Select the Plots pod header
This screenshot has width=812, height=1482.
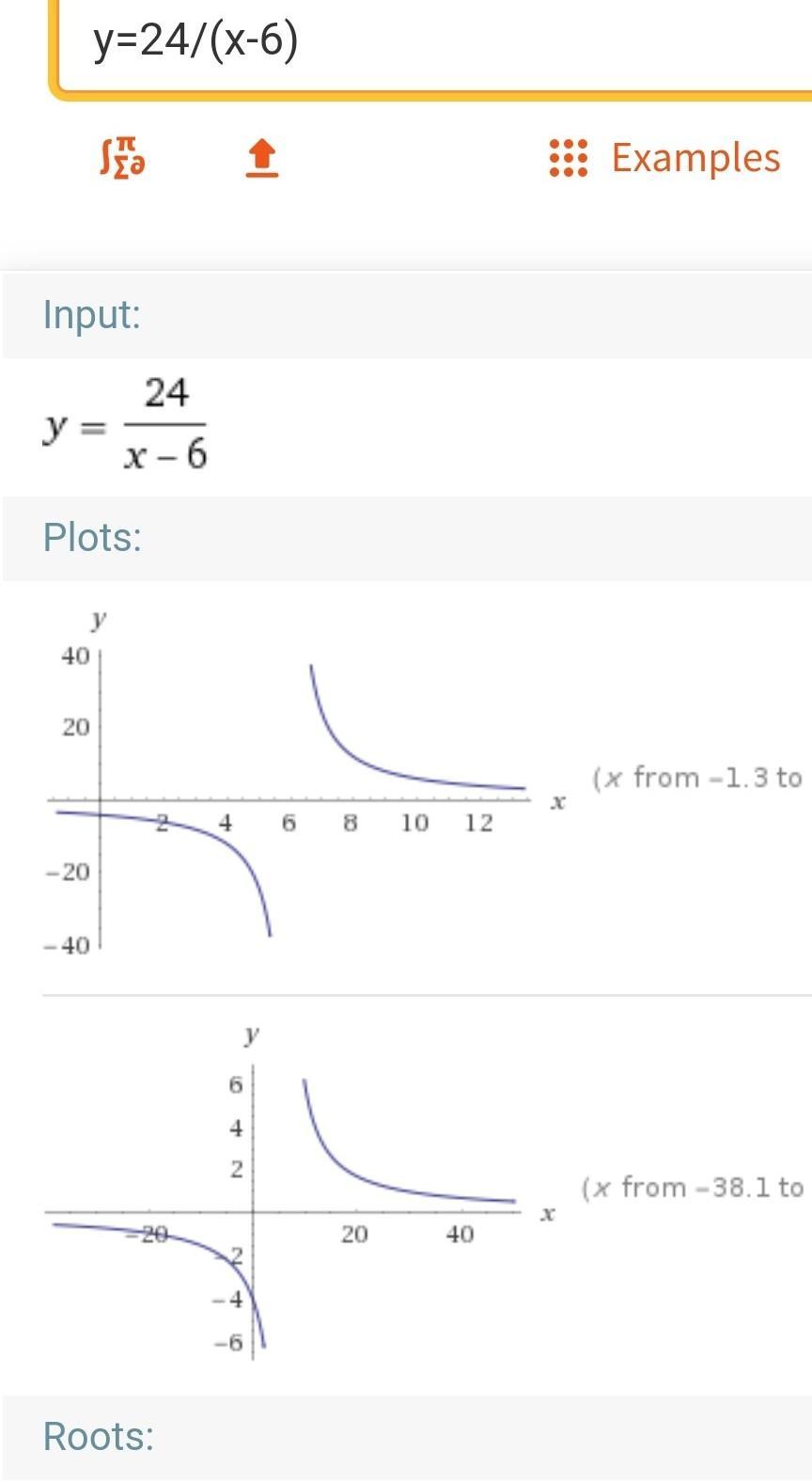[x=92, y=538]
